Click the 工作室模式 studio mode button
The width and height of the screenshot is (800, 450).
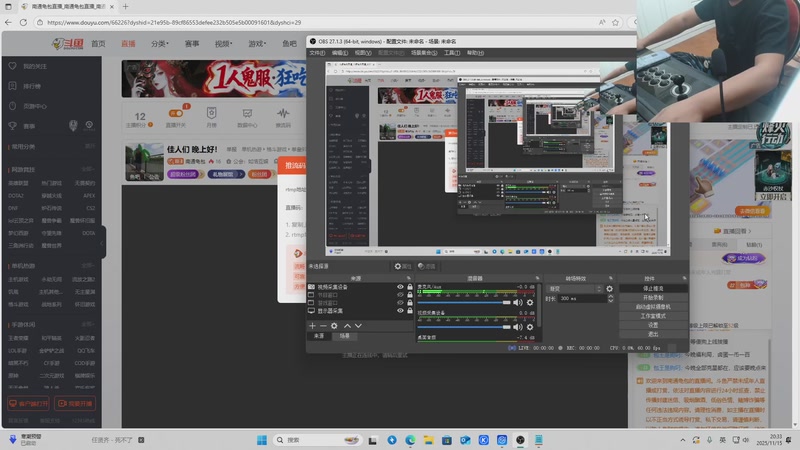click(x=653, y=316)
